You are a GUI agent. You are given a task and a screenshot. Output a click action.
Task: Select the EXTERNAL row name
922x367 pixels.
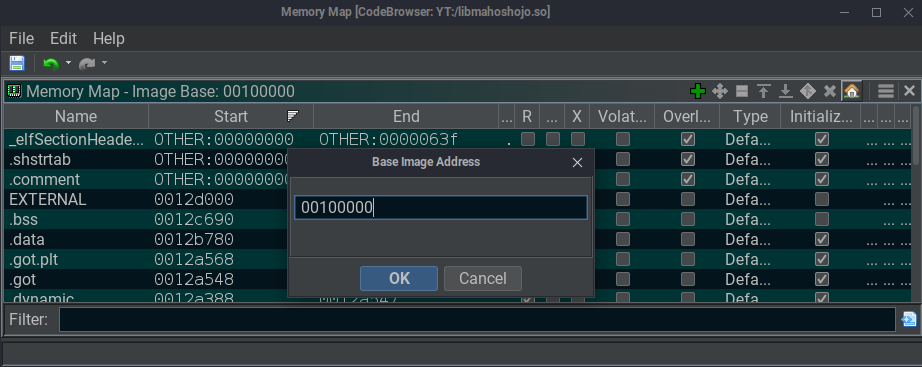tap(48, 199)
